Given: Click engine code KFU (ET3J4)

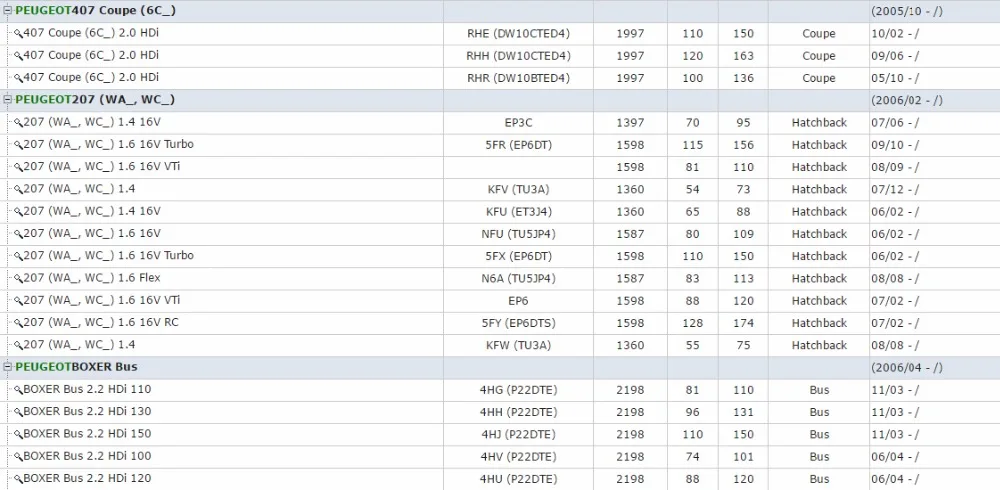Looking at the screenshot, I should coord(518,212).
